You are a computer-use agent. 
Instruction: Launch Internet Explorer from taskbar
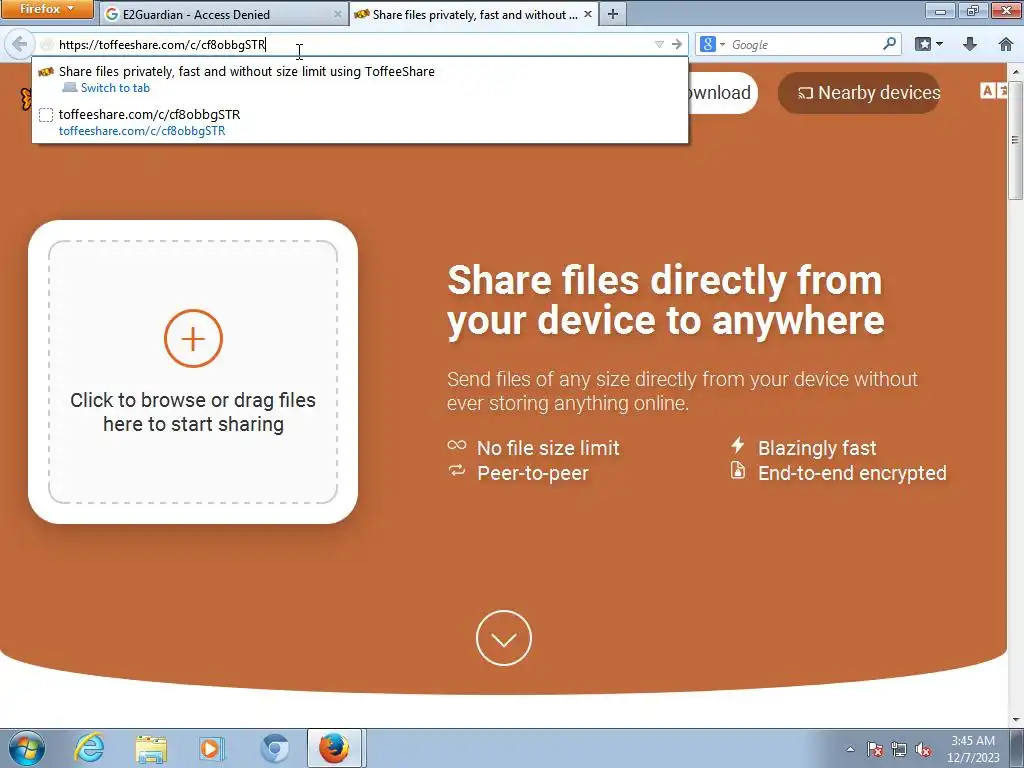(89, 748)
